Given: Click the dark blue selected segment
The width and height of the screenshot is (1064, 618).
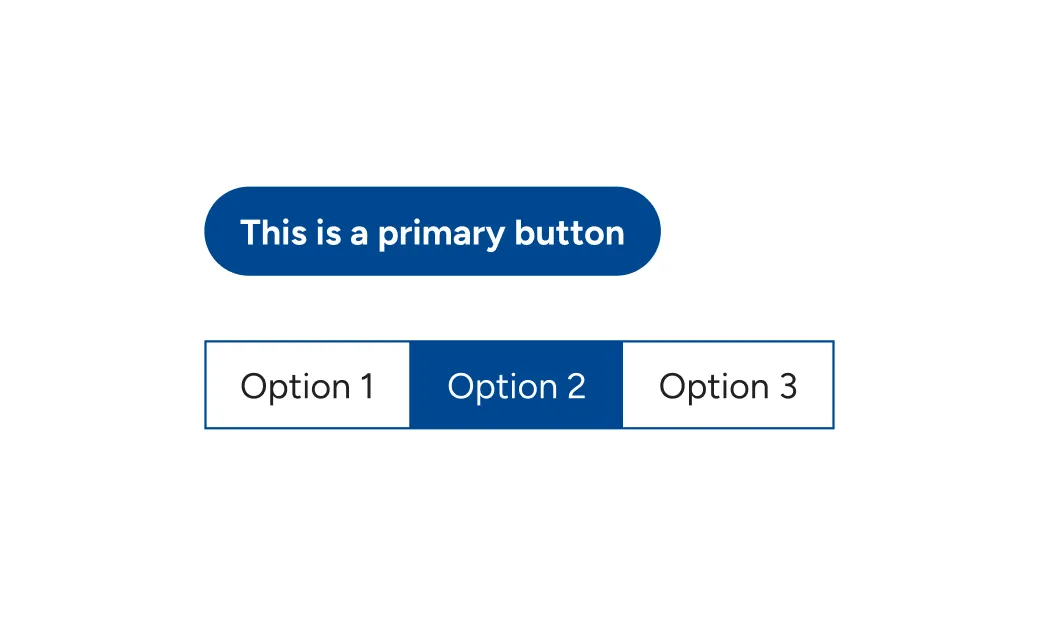Looking at the screenshot, I should point(516,385).
